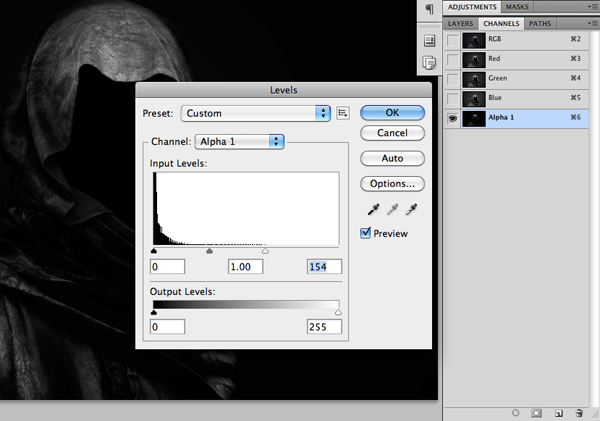Pick the black point eyedropper
This screenshot has height=421, width=600.
(x=375, y=210)
